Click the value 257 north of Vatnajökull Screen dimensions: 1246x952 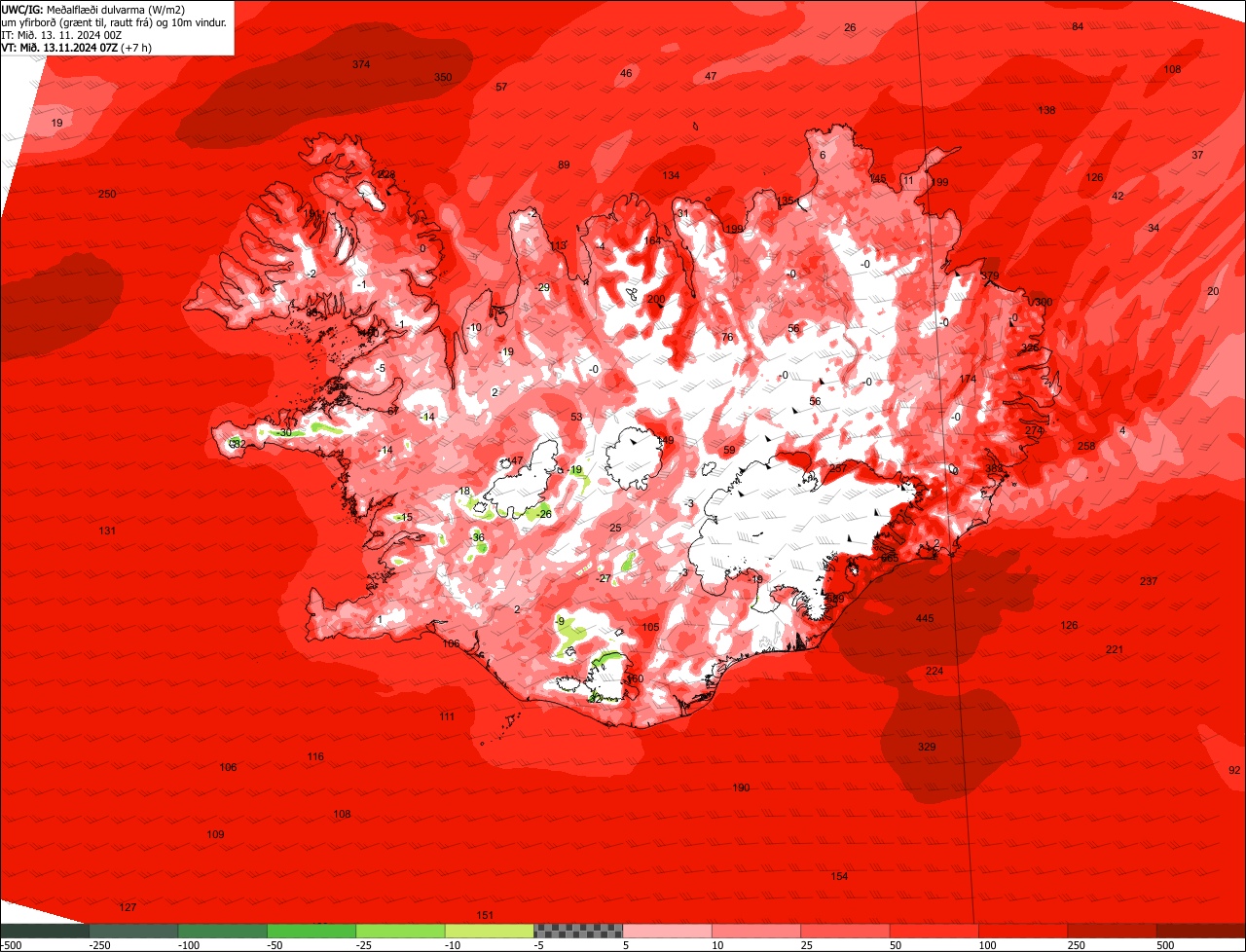point(837,468)
